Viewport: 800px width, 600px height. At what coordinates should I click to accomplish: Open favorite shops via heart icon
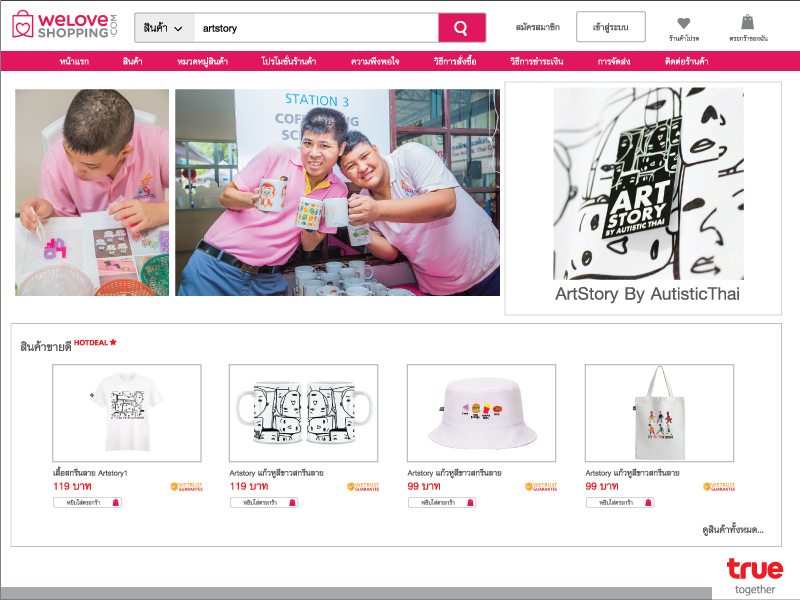click(684, 29)
